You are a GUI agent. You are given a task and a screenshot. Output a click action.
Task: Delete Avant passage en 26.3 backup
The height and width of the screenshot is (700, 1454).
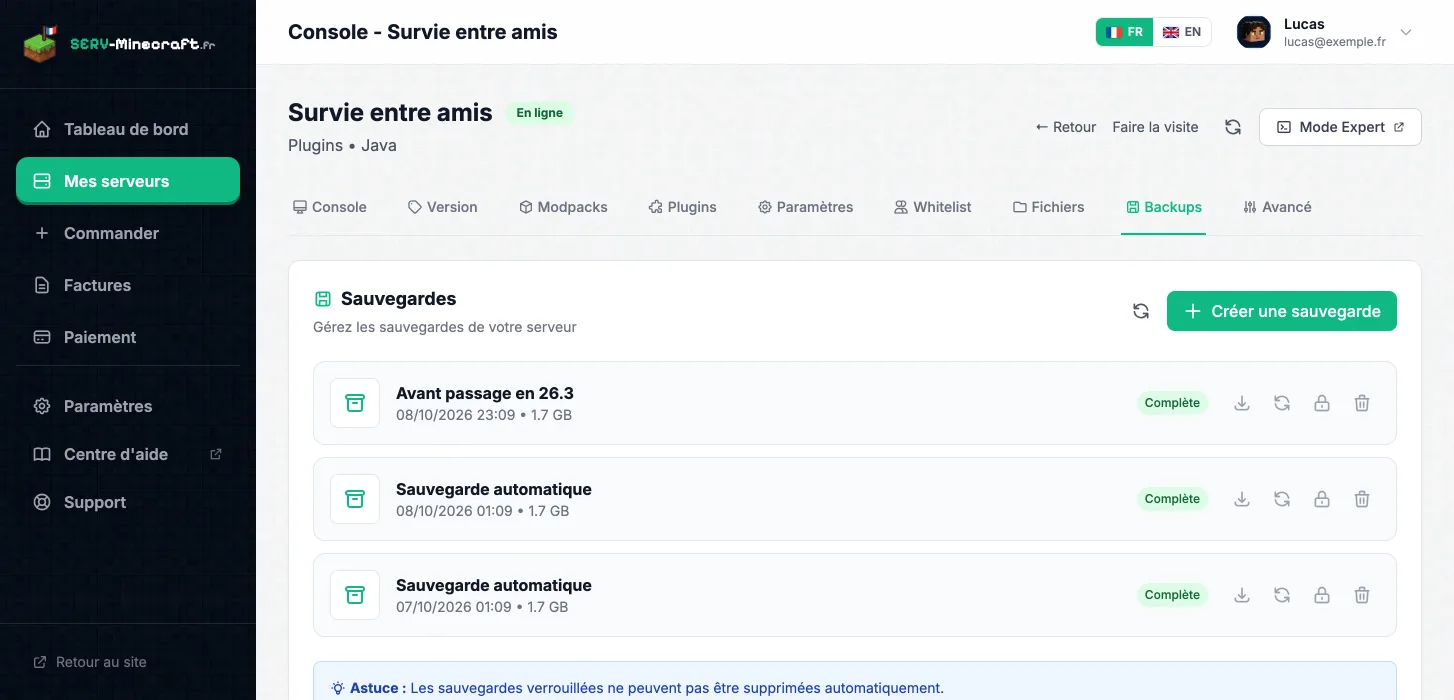pyautogui.click(x=1362, y=403)
